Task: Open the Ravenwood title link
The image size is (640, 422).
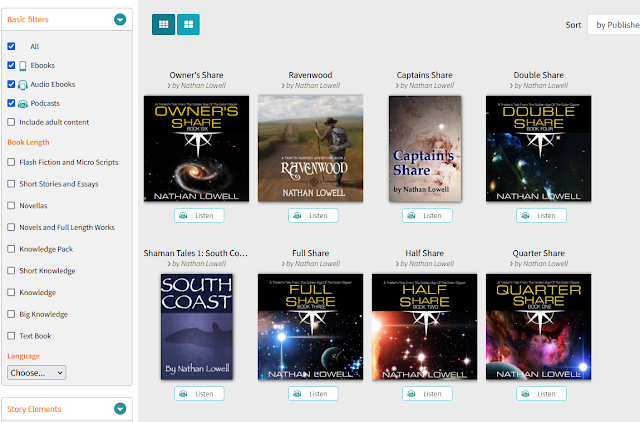Action: pyautogui.click(x=310, y=75)
